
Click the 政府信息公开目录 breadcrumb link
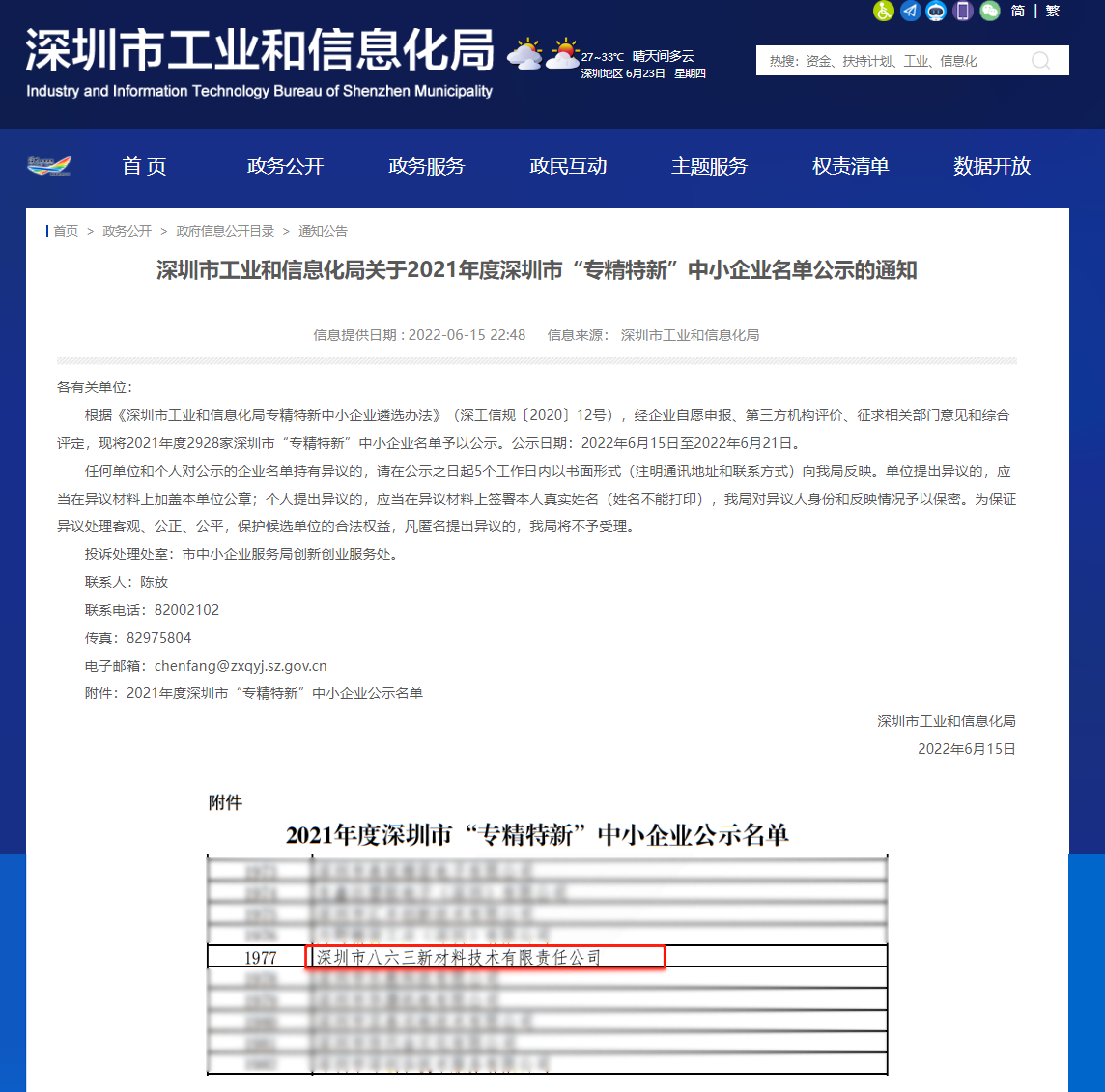click(x=225, y=231)
